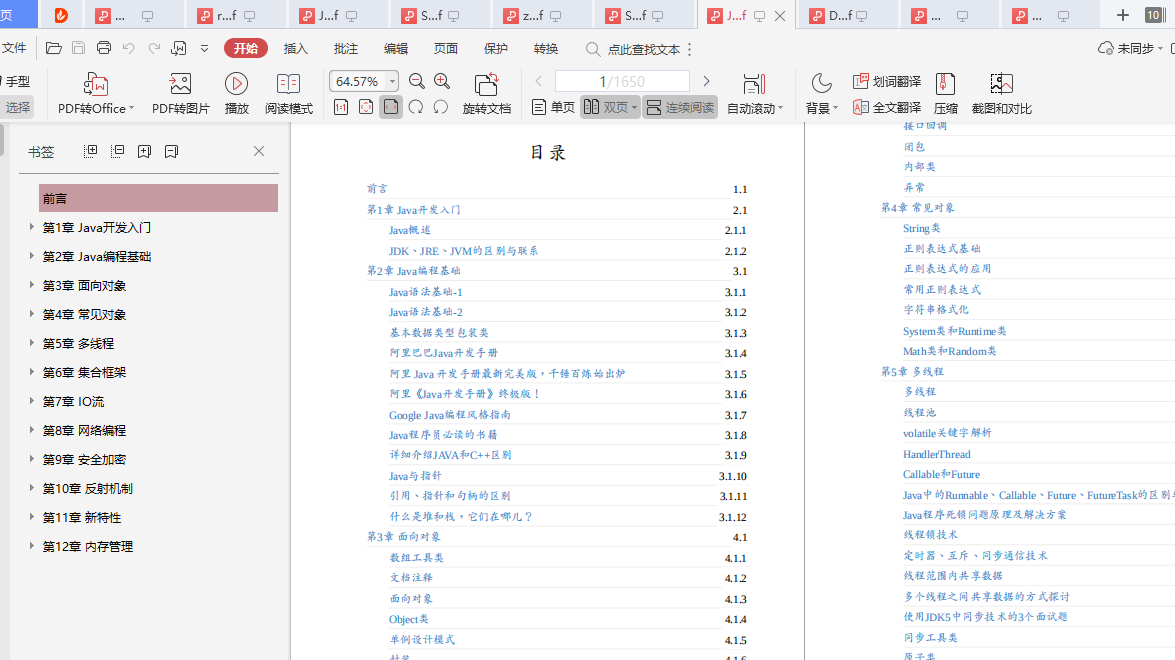
Task: Open the 双页 dropdown arrow
Action: 634,108
